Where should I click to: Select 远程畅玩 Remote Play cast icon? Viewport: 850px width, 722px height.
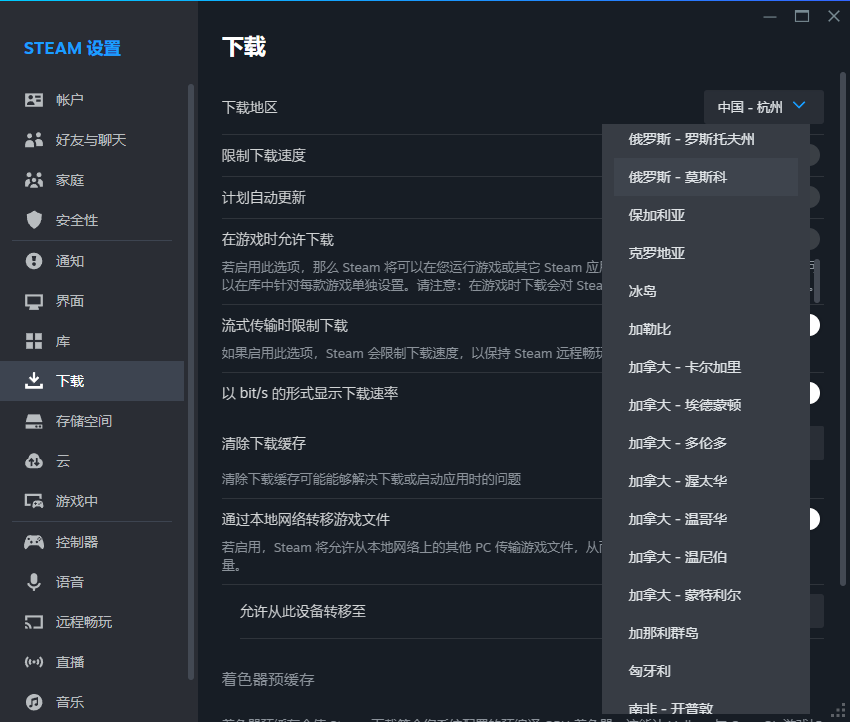[34, 622]
